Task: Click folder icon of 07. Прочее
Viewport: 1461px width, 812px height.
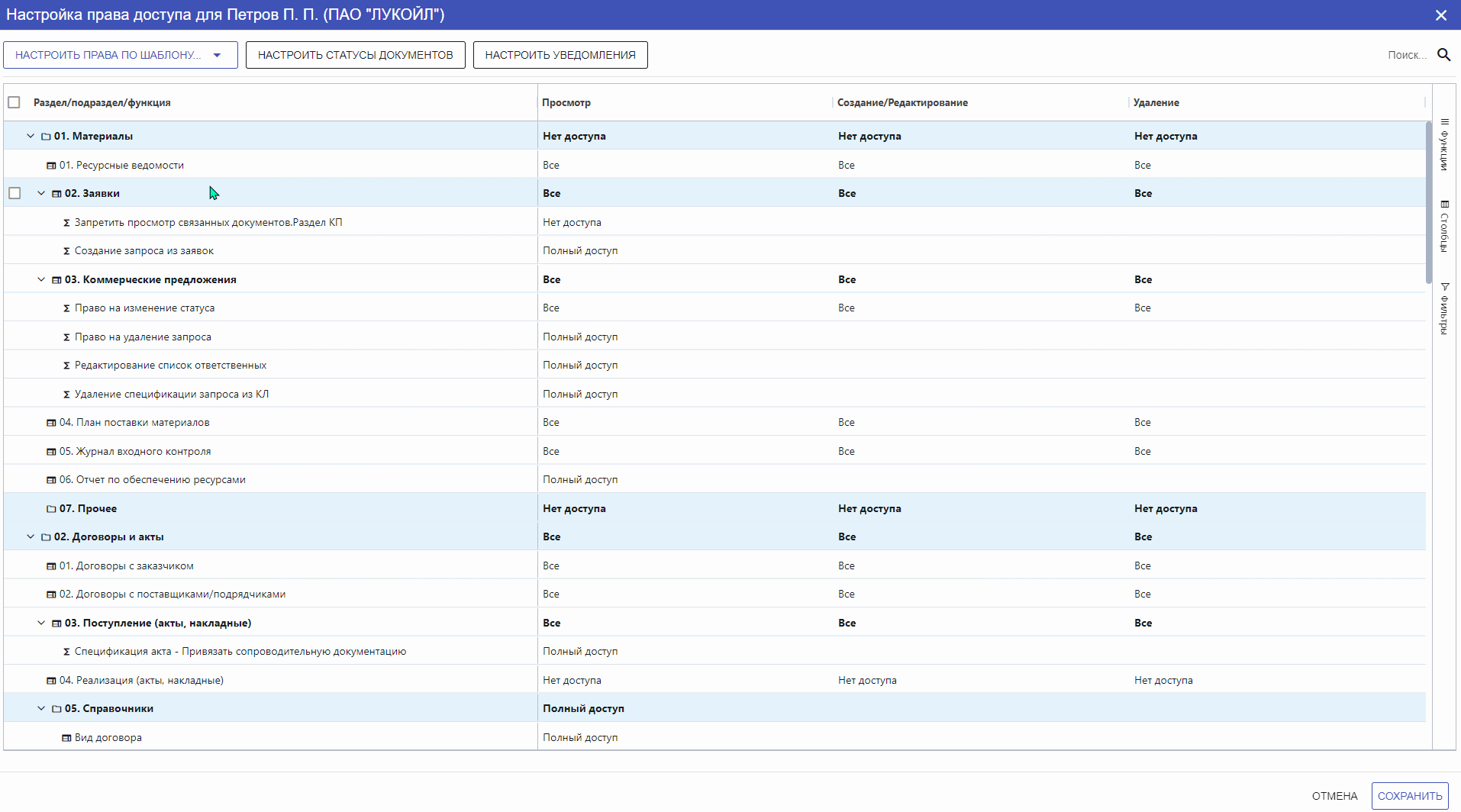Action: click(51, 509)
